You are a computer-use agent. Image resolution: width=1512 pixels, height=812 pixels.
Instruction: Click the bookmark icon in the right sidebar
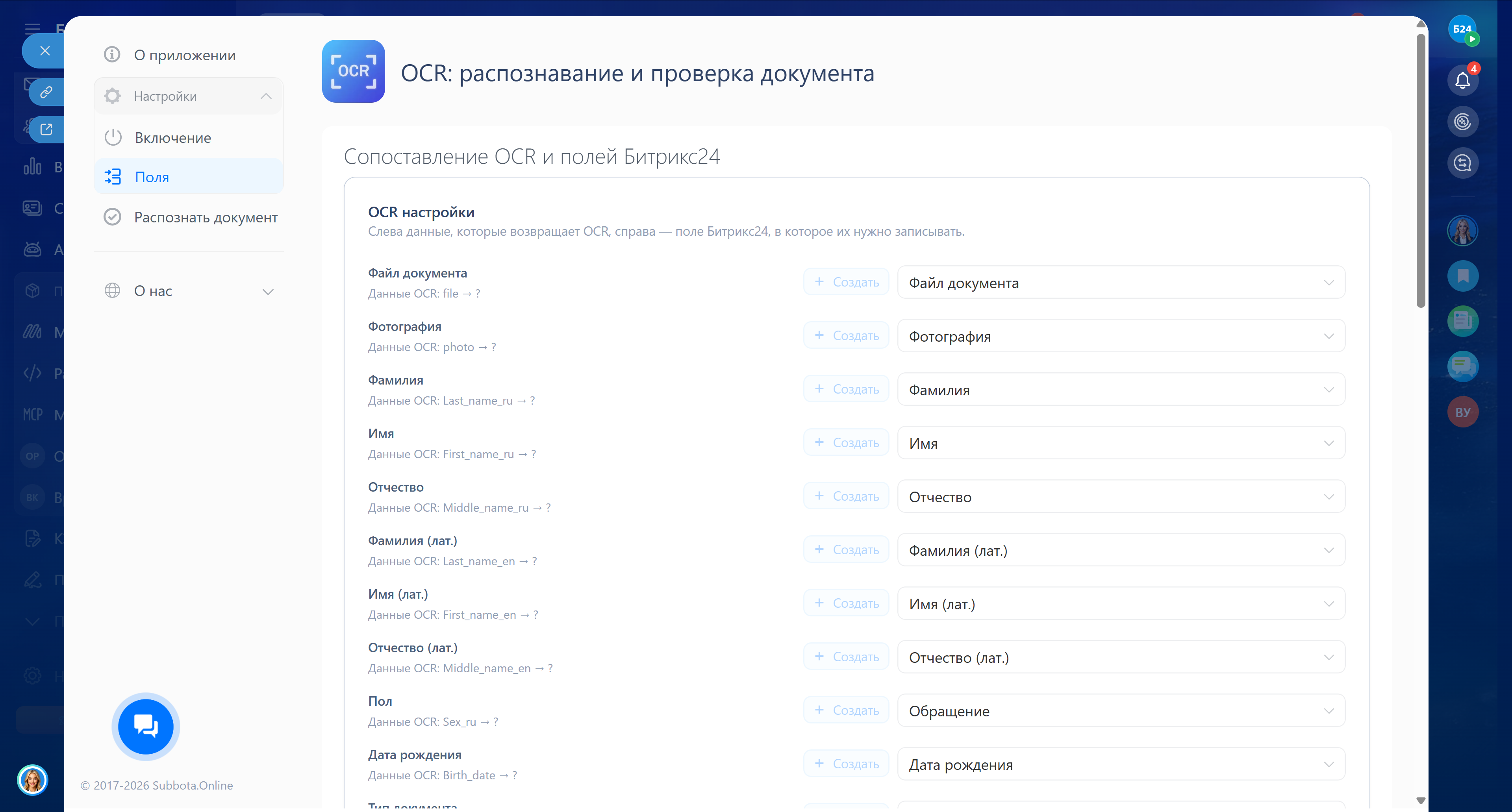(x=1463, y=276)
